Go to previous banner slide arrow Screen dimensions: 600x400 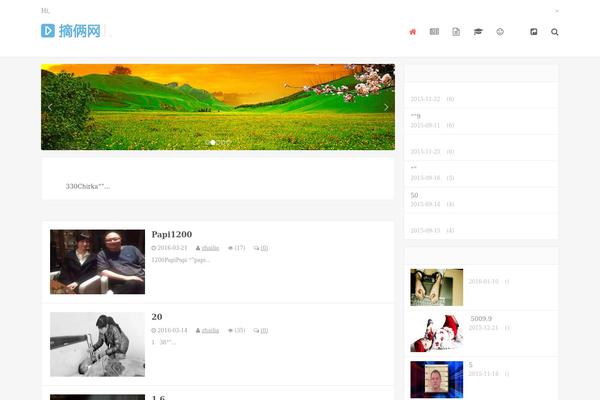click(50, 107)
